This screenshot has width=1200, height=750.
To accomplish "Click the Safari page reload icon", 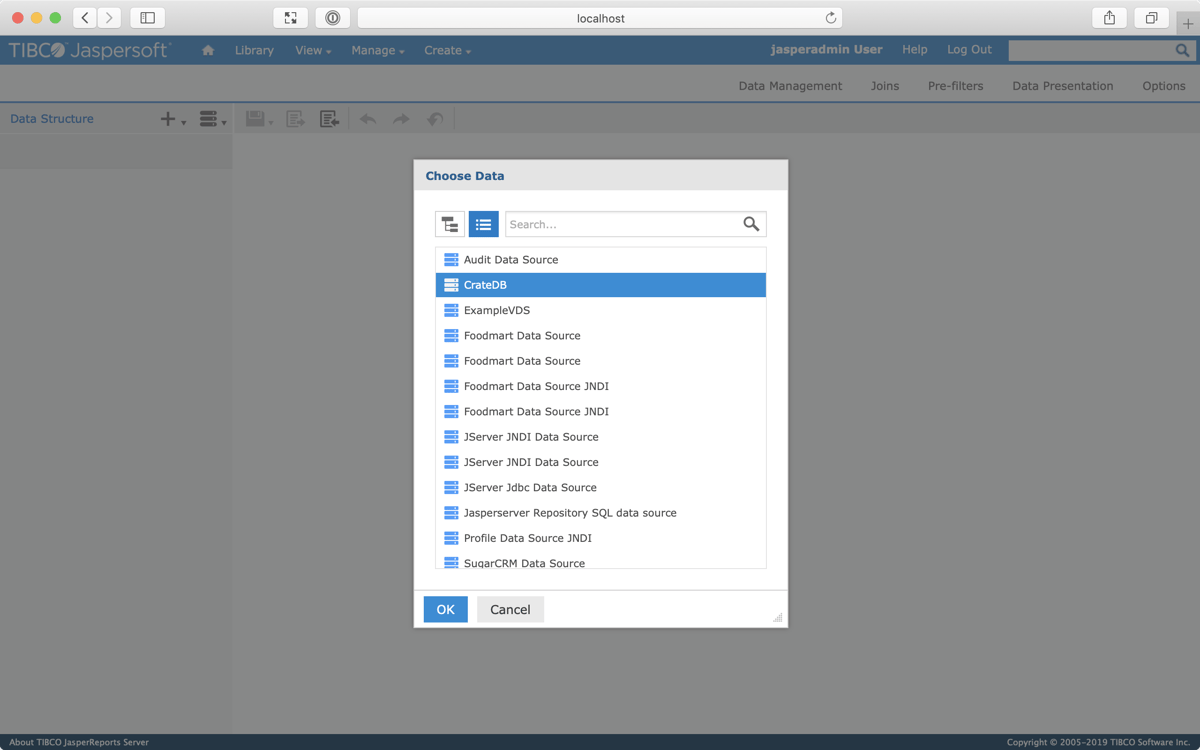I will [830, 18].
